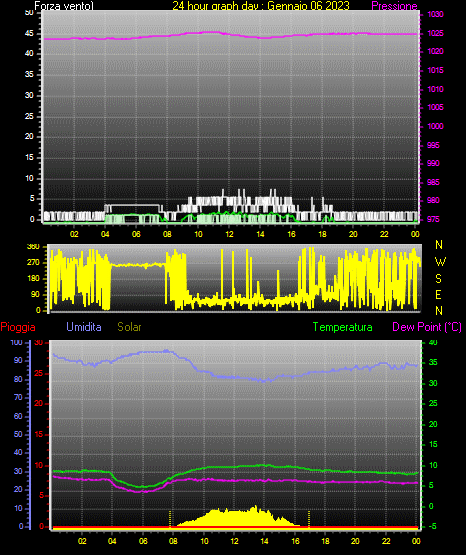Click the E wind direction label
466x555 pixels.
438,294
